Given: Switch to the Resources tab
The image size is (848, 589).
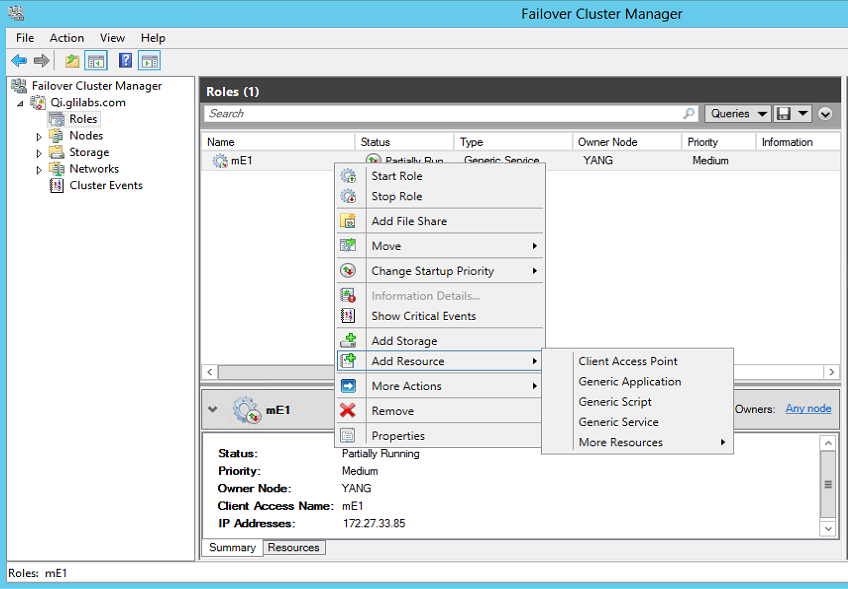Looking at the screenshot, I should pos(293,547).
